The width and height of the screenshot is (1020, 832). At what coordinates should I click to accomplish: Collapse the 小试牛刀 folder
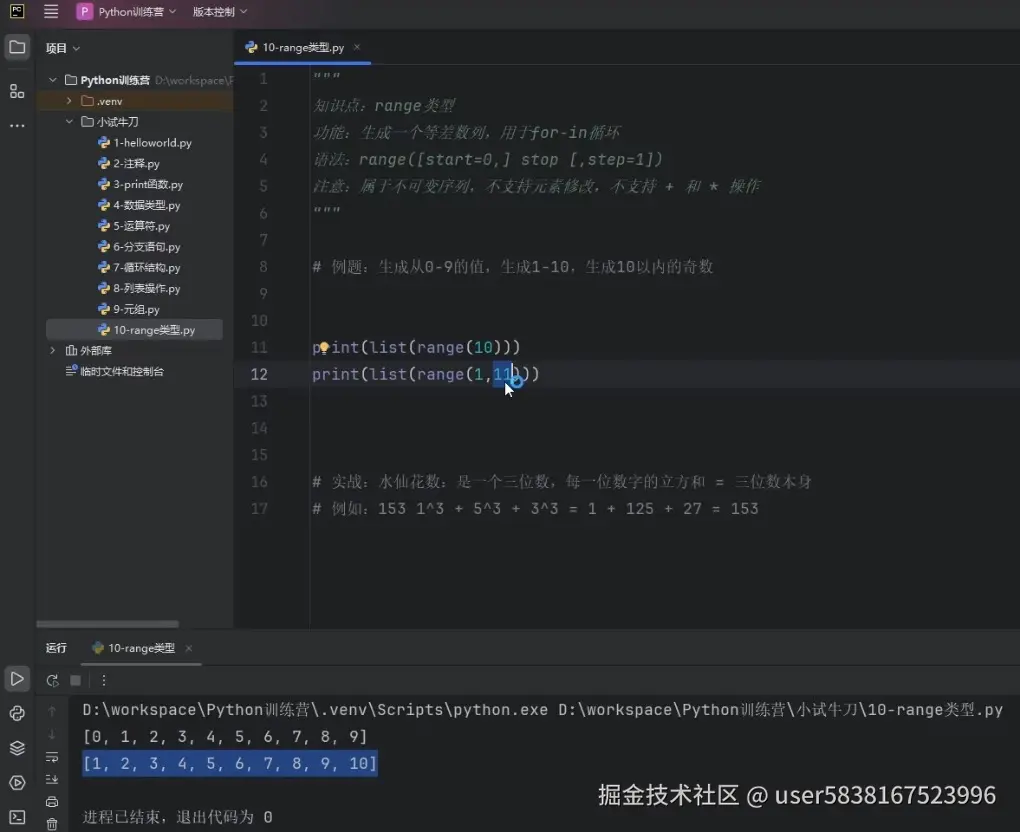(68, 122)
